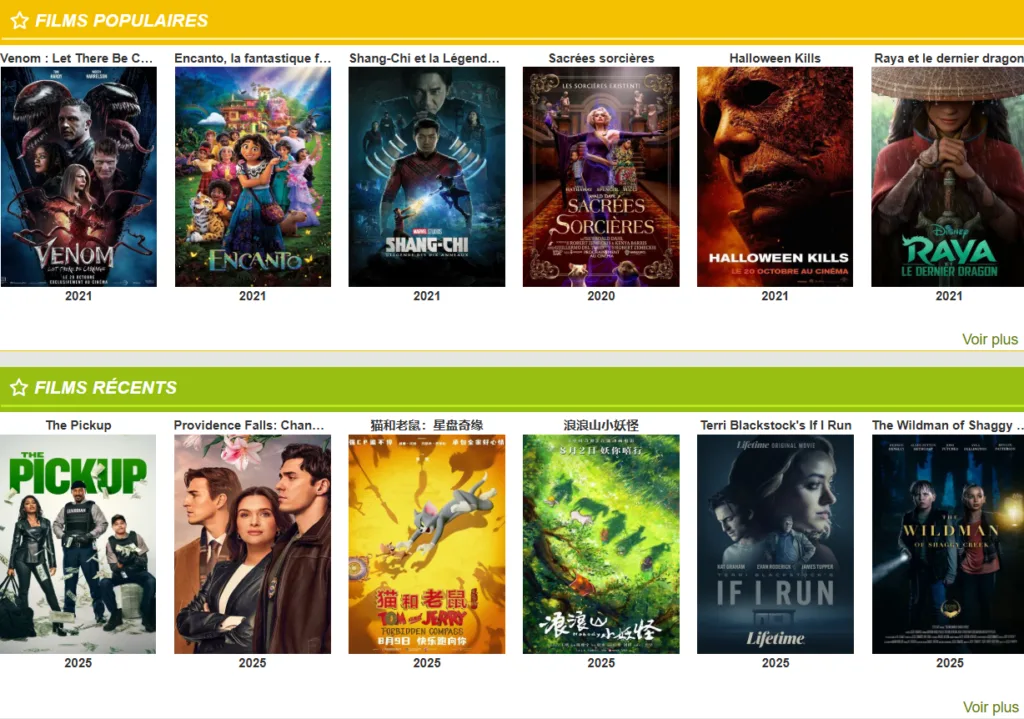This screenshot has width=1024, height=719.
Task: Open the Sacrées sorcières poster
Action: (601, 176)
